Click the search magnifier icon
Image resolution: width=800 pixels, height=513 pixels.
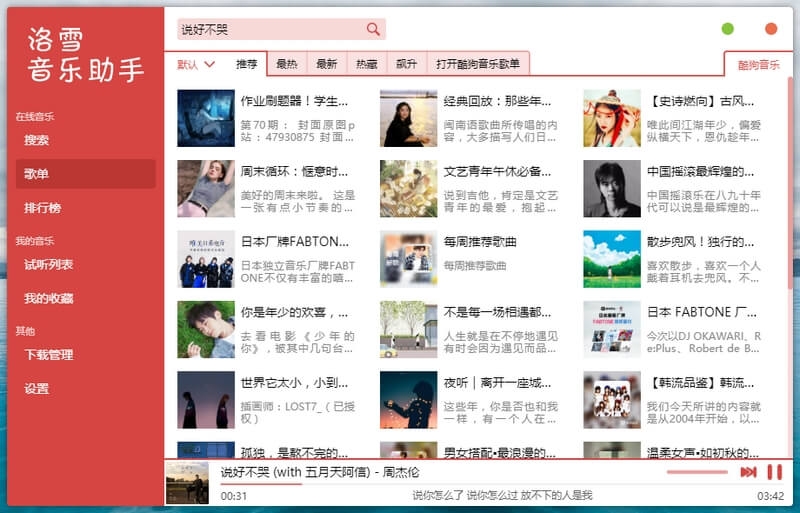click(373, 30)
